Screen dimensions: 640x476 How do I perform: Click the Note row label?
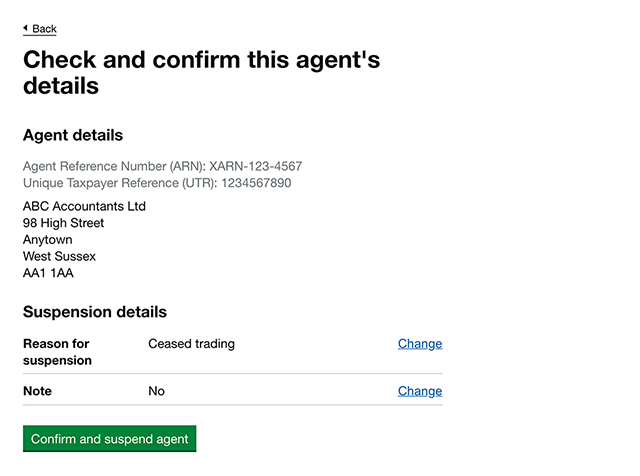tap(37, 391)
